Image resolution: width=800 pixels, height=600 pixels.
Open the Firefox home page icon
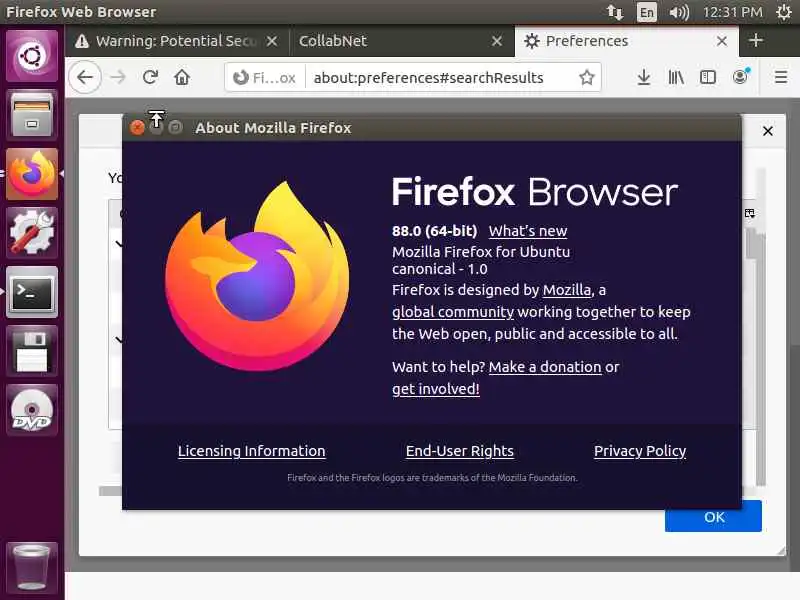[x=182, y=78]
